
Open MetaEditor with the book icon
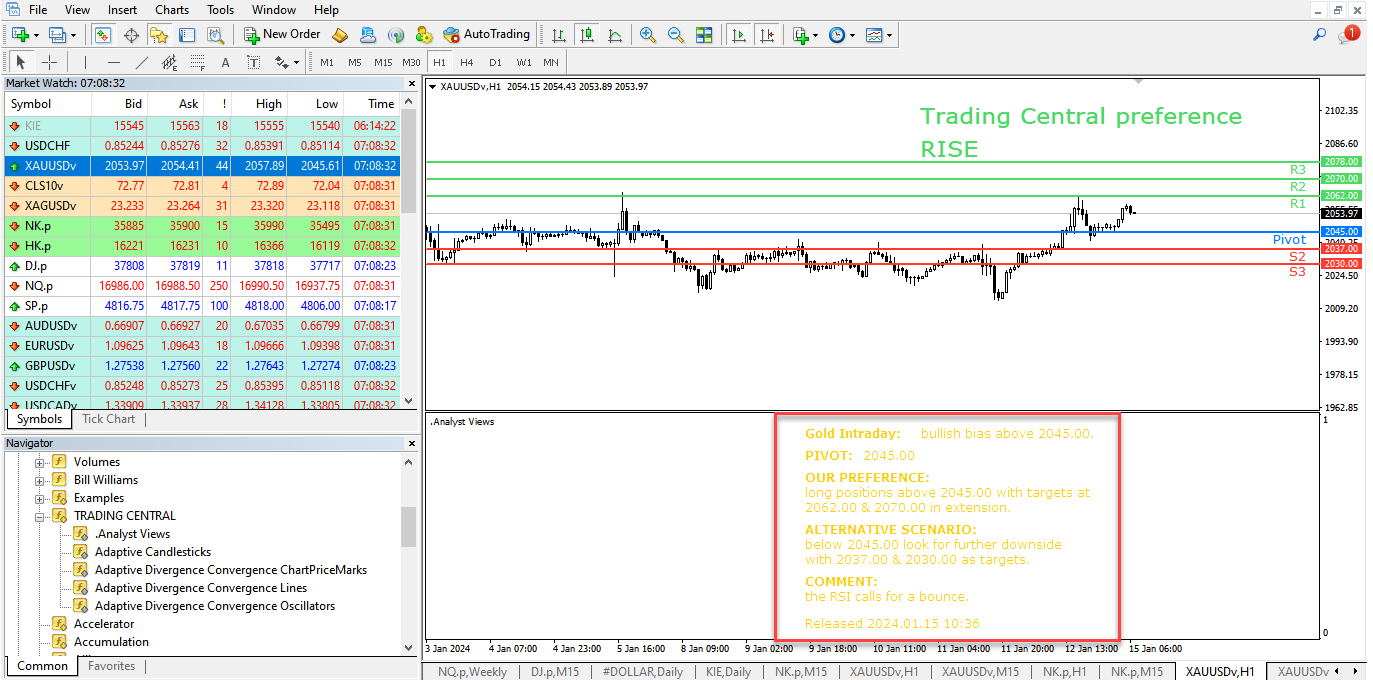pos(340,35)
